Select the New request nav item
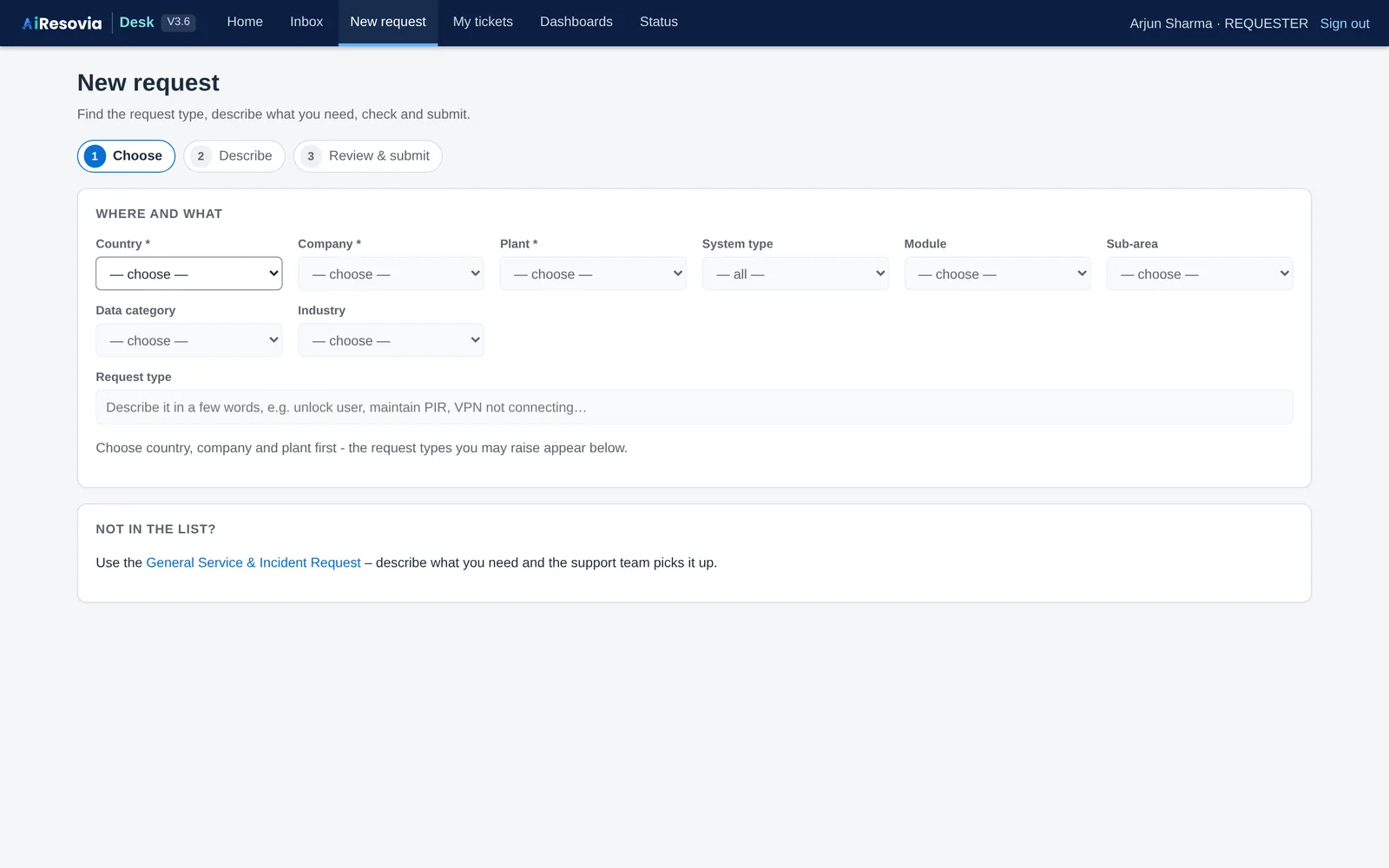Image resolution: width=1389 pixels, height=868 pixels. point(388,22)
